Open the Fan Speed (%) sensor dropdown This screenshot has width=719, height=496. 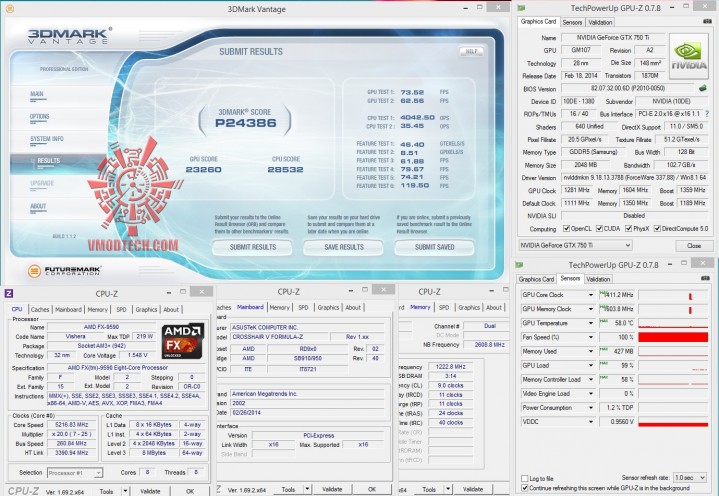[591, 337]
